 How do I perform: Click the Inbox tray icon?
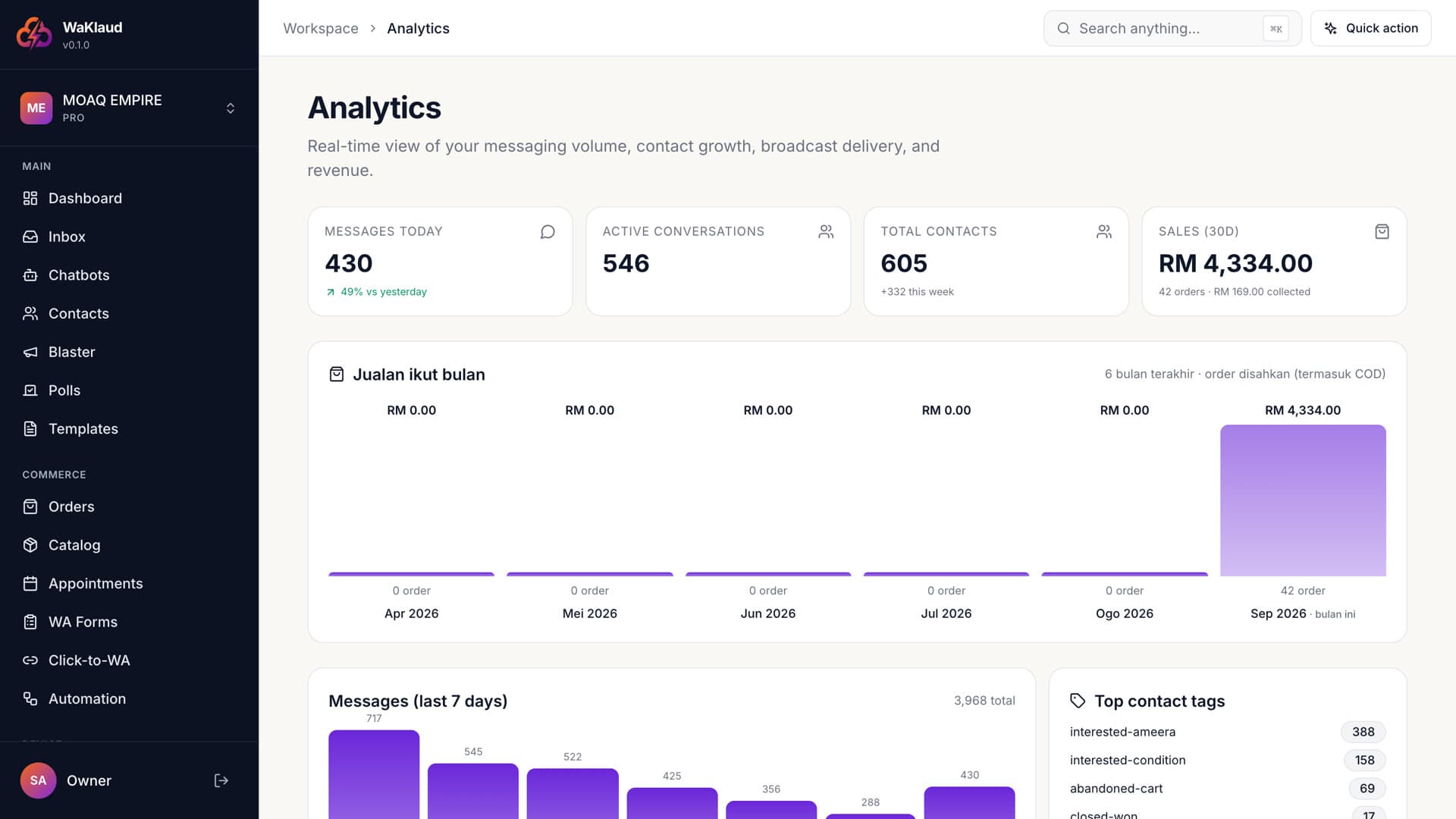click(30, 237)
